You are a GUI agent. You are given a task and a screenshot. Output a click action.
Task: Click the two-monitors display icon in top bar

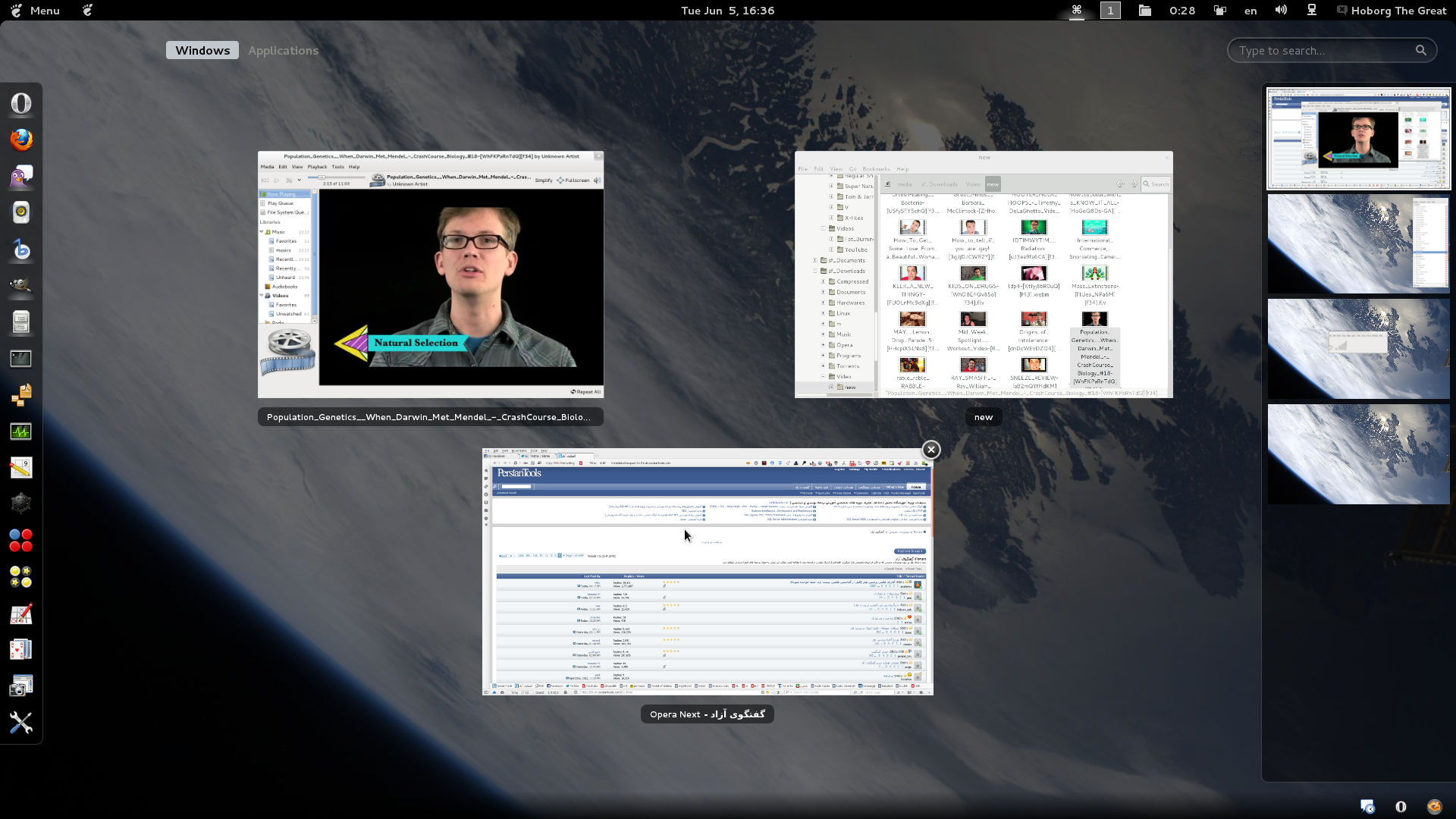(x=1219, y=11)
